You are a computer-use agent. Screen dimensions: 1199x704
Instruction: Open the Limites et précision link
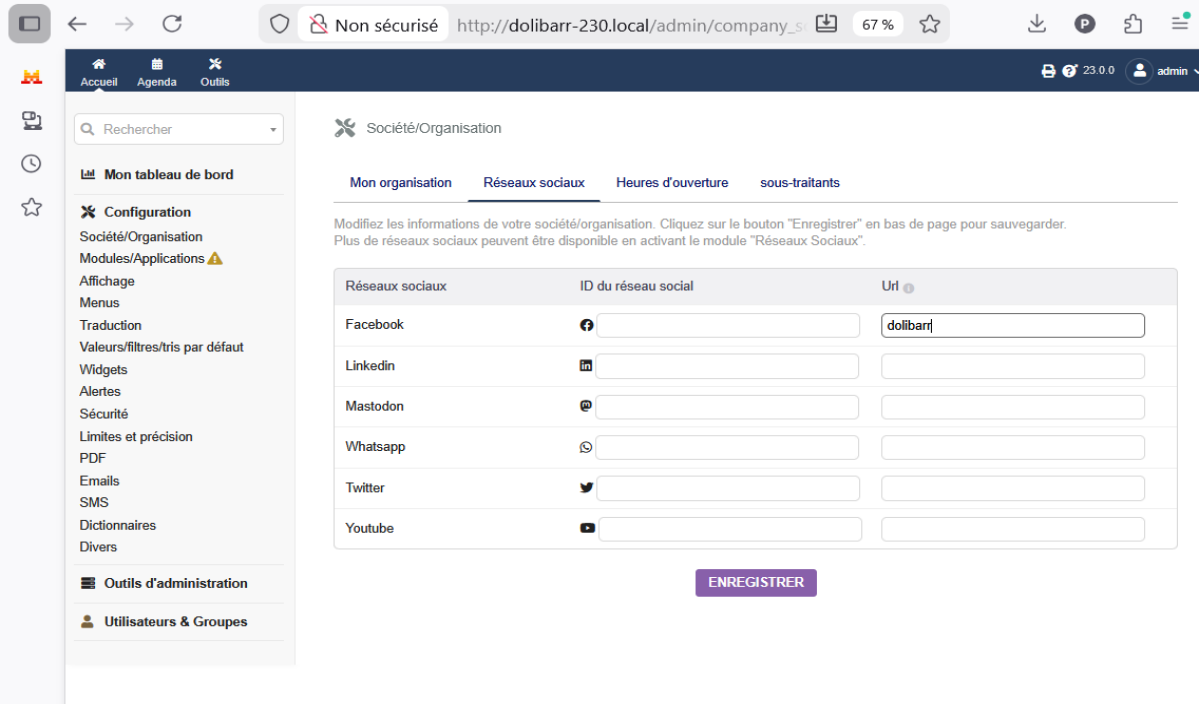point(136,436)
